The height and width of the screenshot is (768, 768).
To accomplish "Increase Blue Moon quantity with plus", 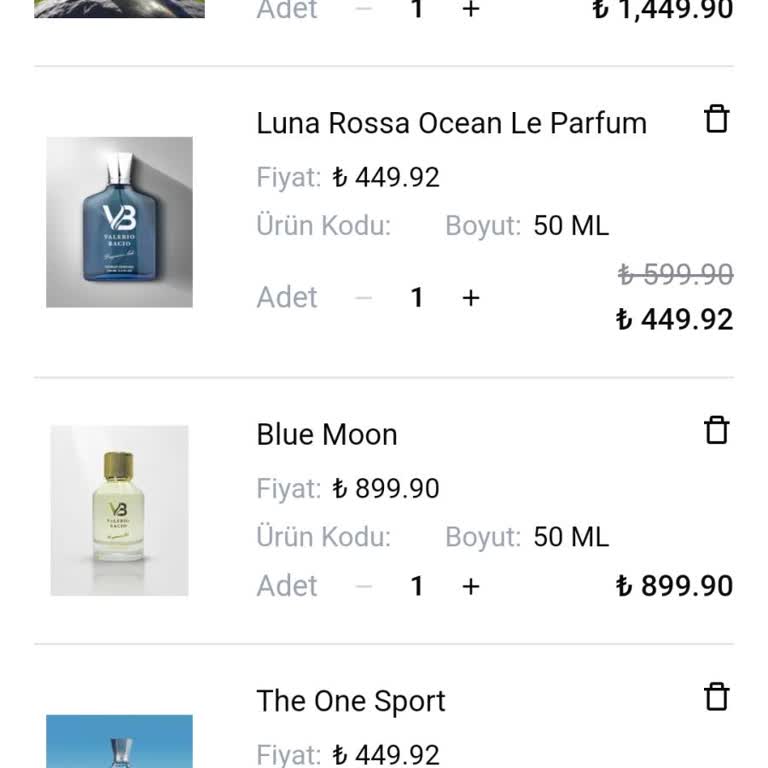I will pyautogui.click(x=471, y=586).
